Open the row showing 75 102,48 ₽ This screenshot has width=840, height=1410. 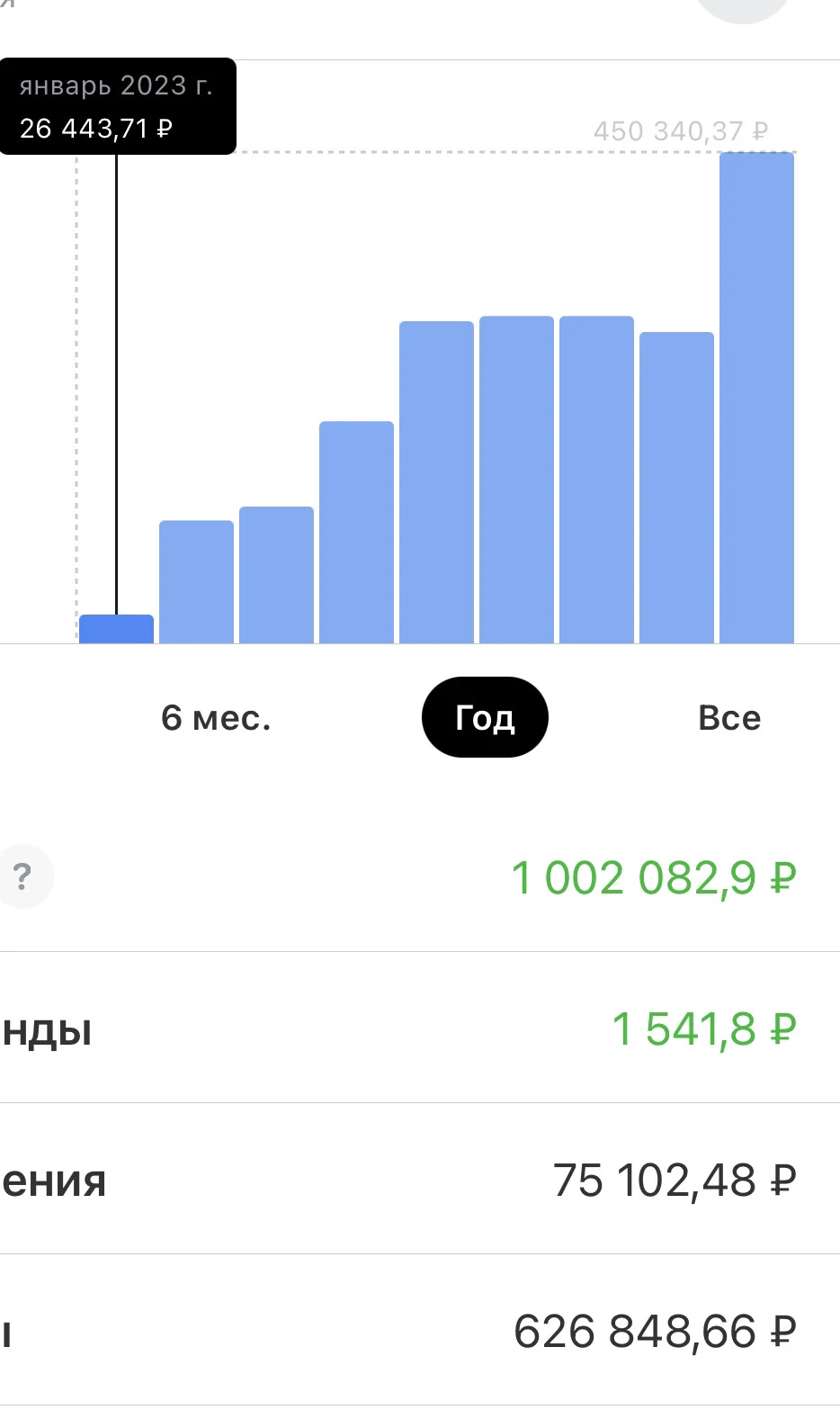[420, 1179]
